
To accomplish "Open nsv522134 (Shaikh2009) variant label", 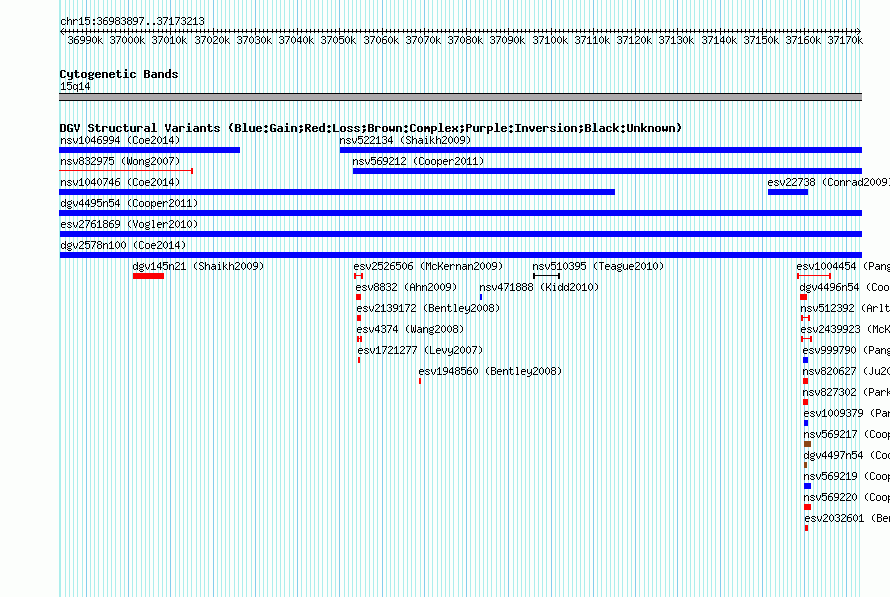I will click(x=405, y=140).
